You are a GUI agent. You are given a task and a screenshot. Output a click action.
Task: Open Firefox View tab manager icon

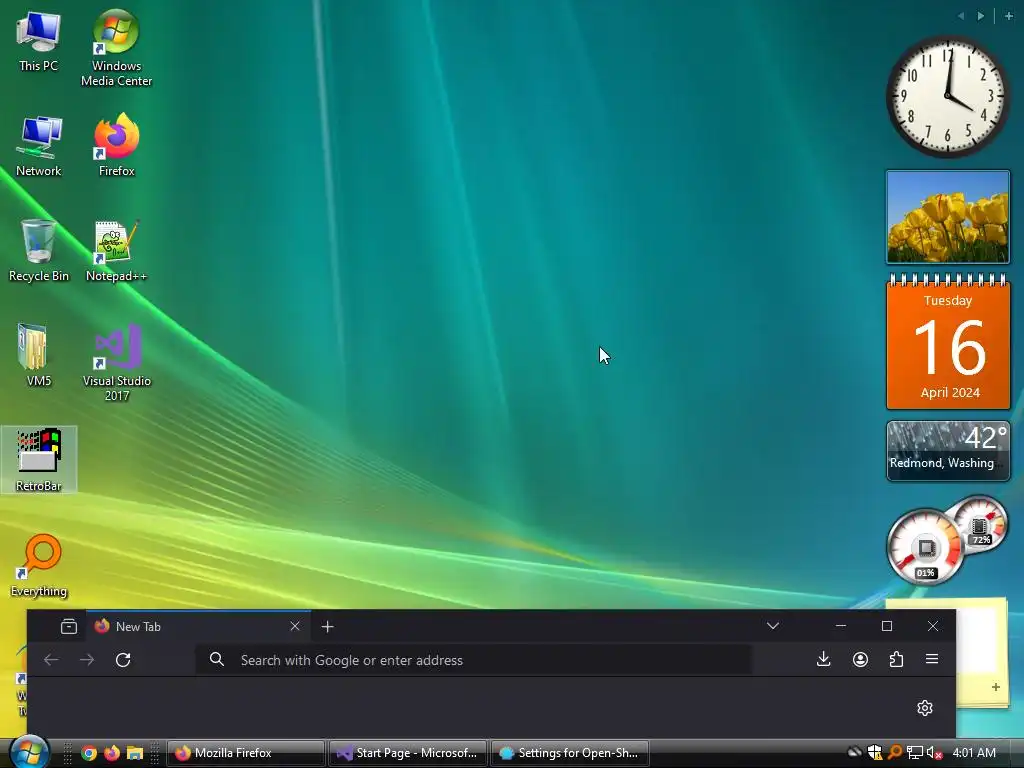[x=69, y=626]
